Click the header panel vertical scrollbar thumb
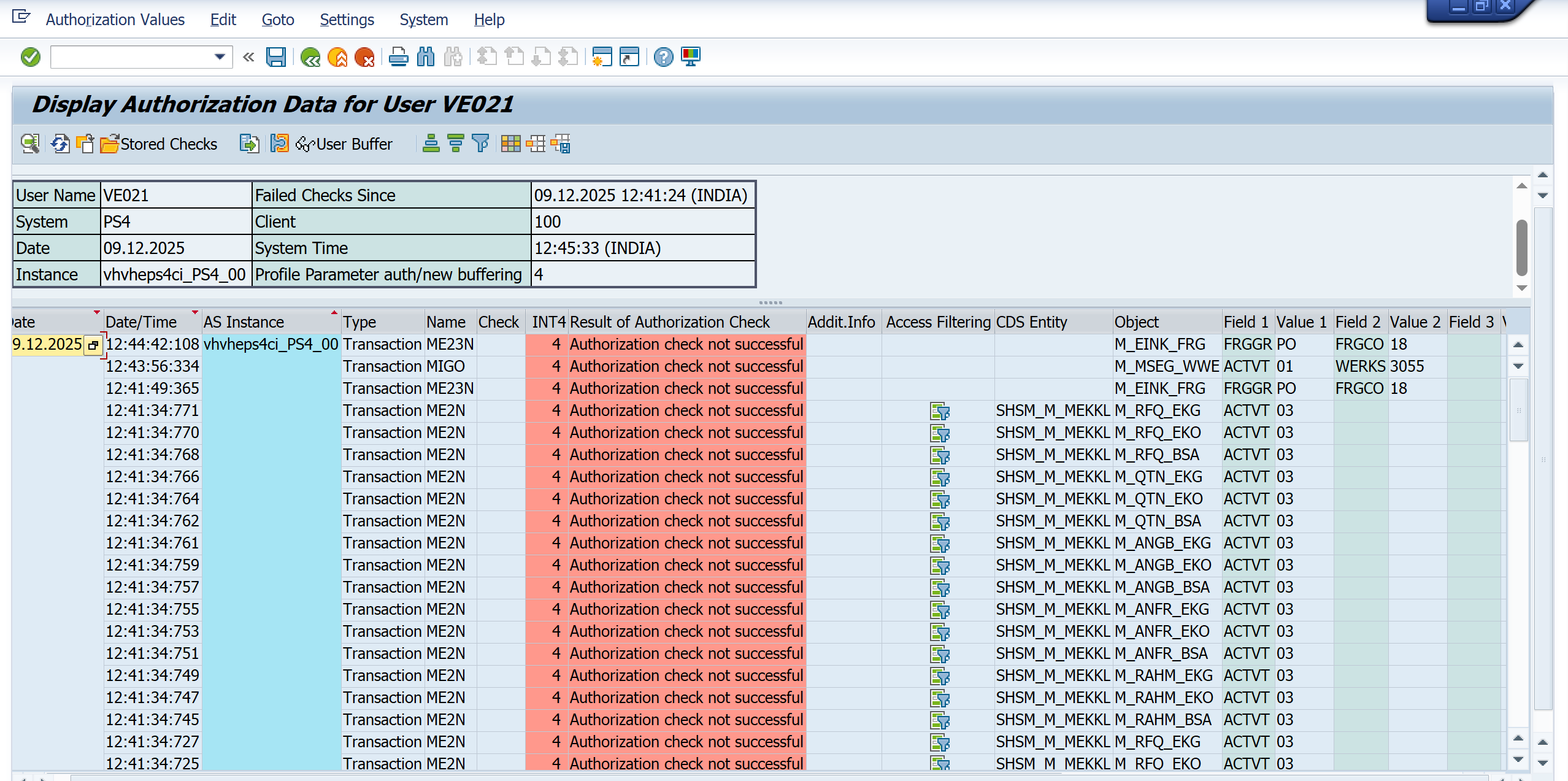 coord(1521,247)
